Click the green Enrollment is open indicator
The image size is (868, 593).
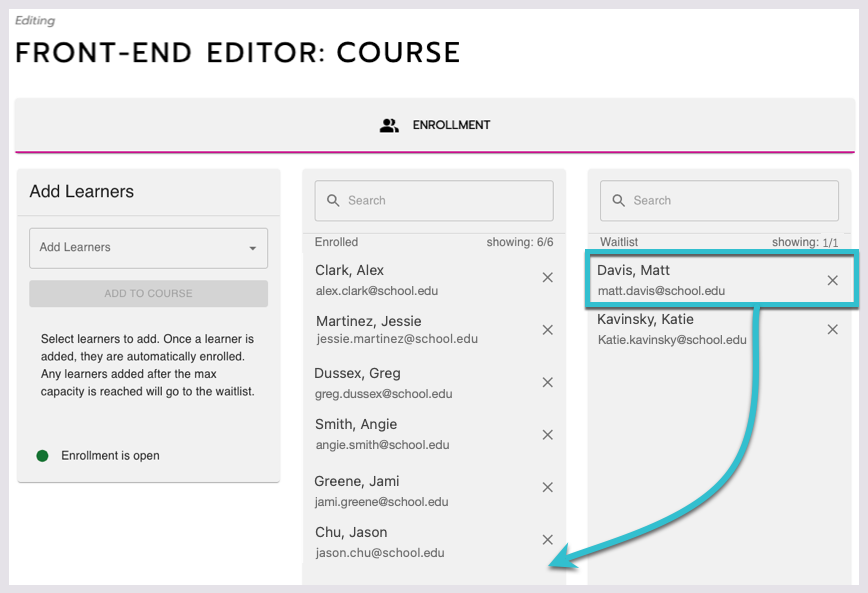(x=43, y=456)
